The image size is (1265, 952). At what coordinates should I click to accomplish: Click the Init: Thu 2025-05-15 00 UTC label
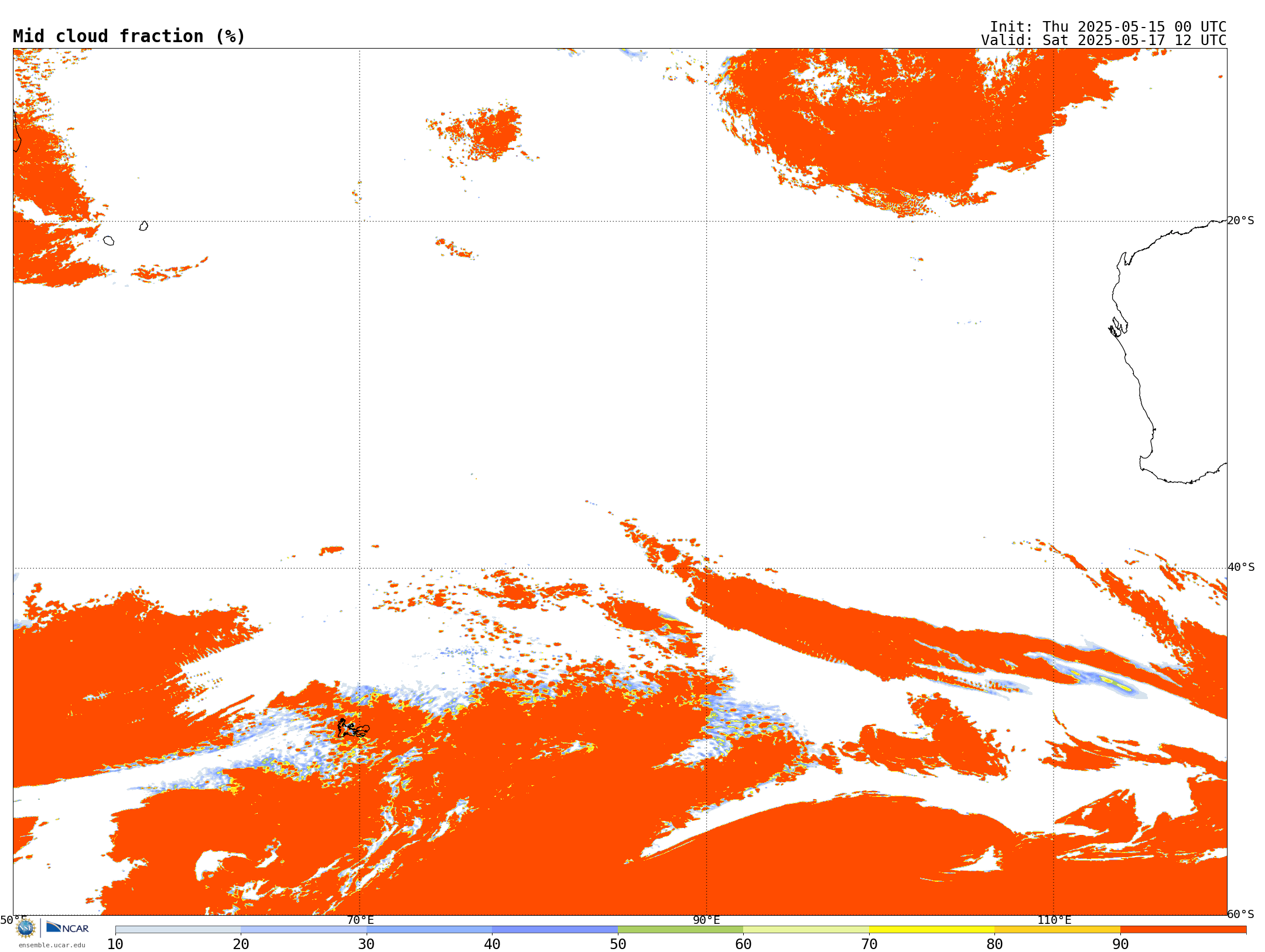1107,27
